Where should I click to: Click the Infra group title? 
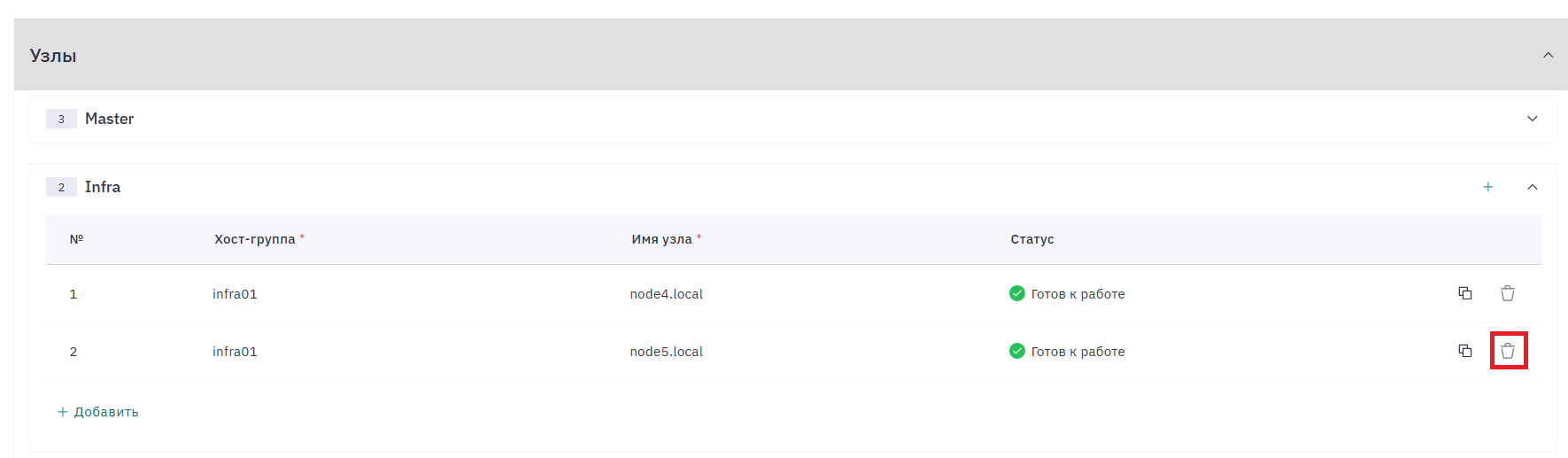(x=103, y=187)
